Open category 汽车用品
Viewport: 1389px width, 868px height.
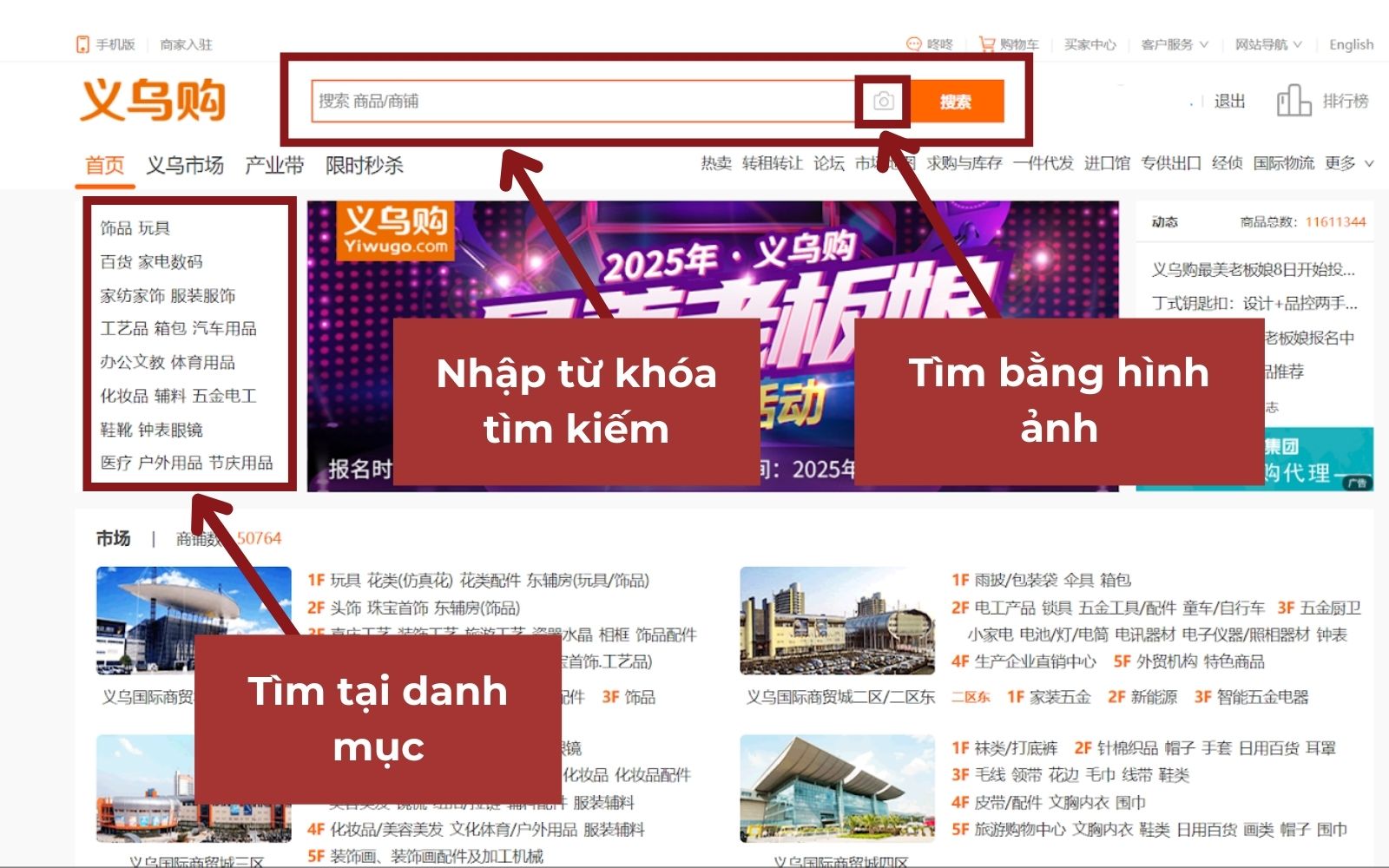pos(224,329)
